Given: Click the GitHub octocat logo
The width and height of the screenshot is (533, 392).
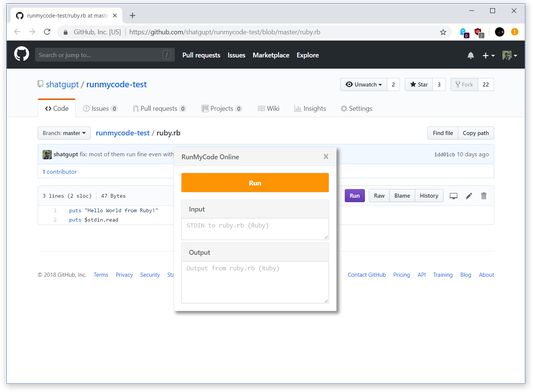Looking at the screenshot, I should [x=21, y=54].
